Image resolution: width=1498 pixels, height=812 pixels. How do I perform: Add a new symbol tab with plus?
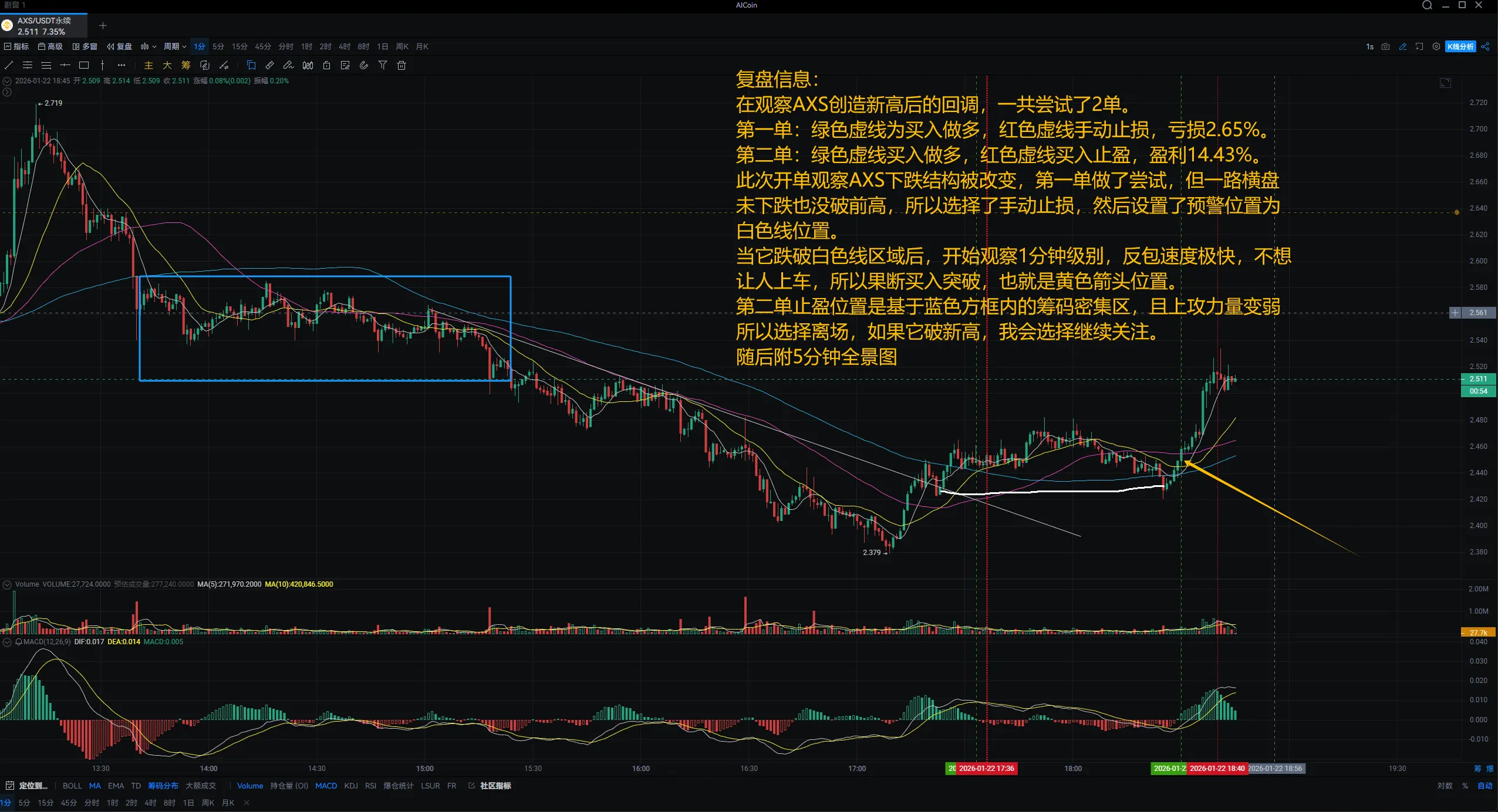coord(103,25)
